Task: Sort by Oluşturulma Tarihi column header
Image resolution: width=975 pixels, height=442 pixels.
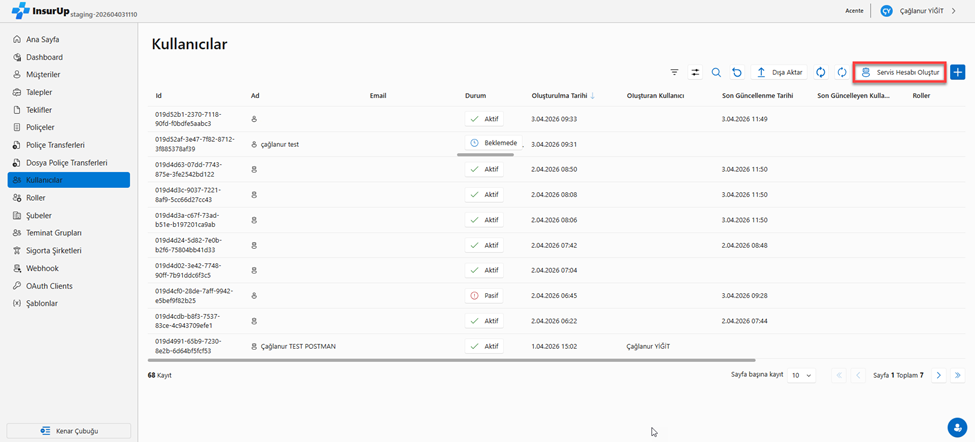Action: 560,96
